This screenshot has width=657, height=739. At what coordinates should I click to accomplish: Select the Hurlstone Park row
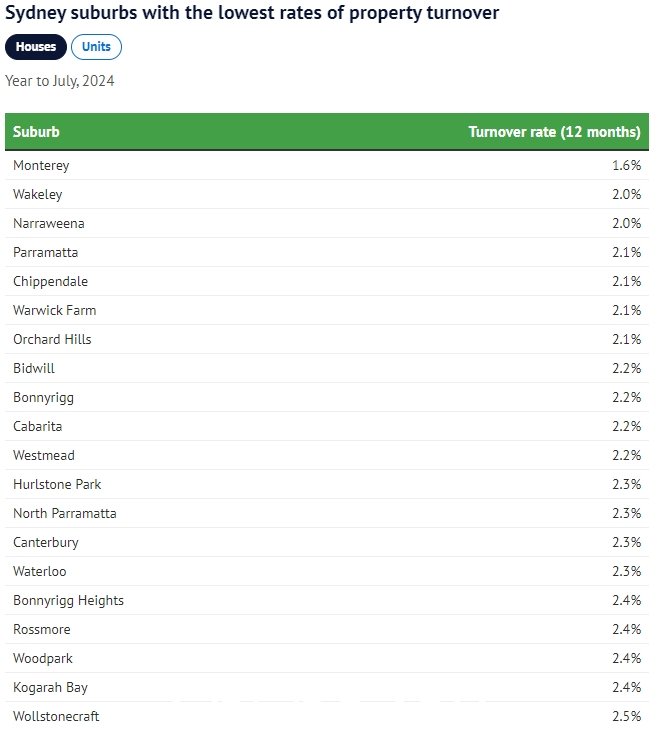coord(327,484)
